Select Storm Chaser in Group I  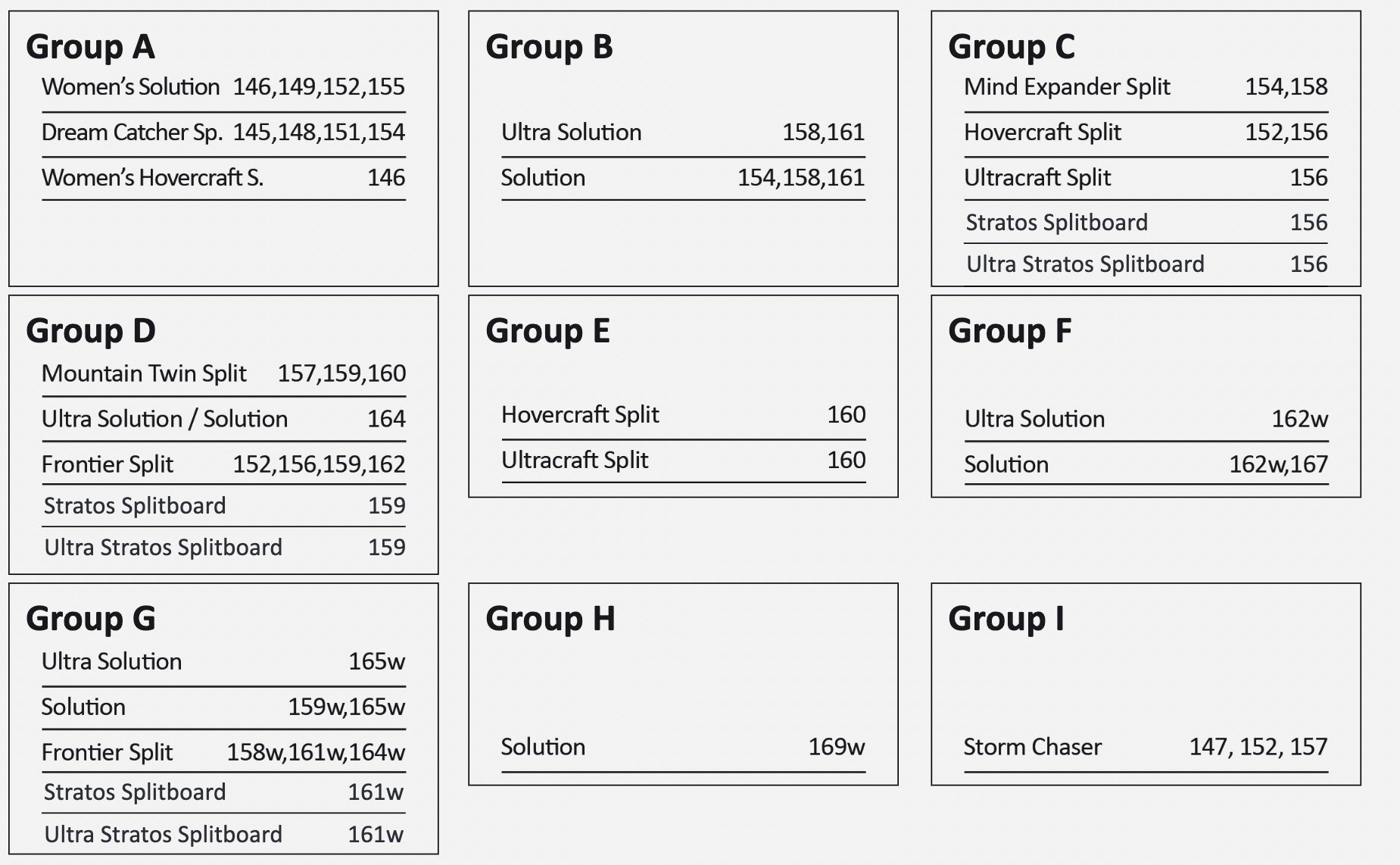1033,748
